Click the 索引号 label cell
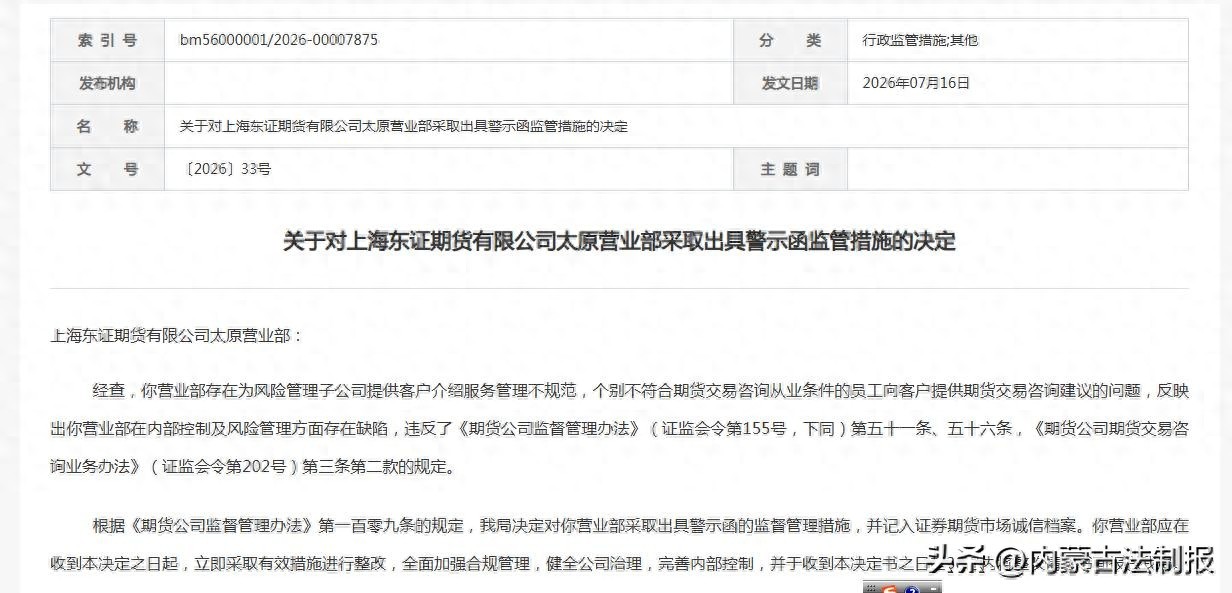The image size is (1232, 593). (107, 41)
